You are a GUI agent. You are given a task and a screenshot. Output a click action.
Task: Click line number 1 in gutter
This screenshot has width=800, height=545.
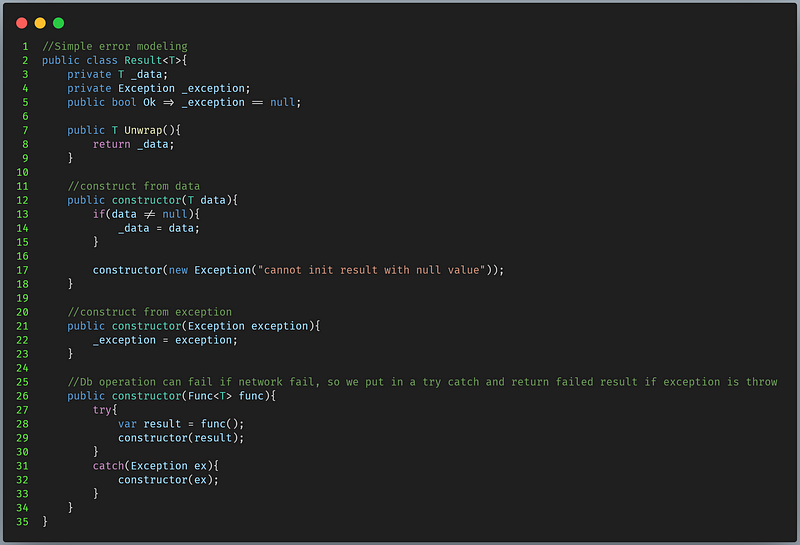[25, 46]
